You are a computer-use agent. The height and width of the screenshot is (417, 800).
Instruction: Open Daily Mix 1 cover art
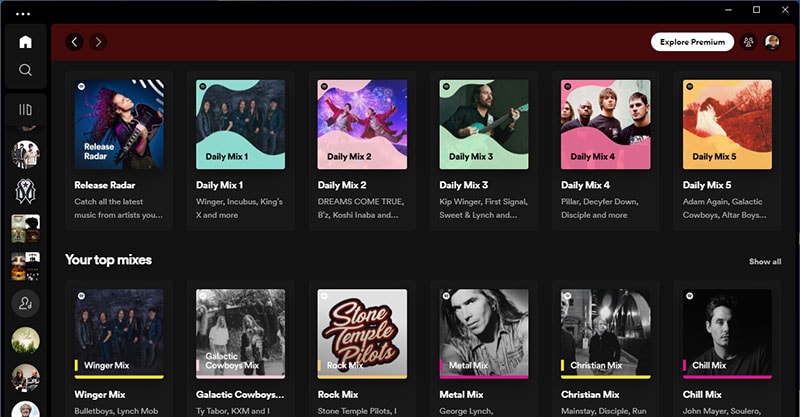pos(240,125)
